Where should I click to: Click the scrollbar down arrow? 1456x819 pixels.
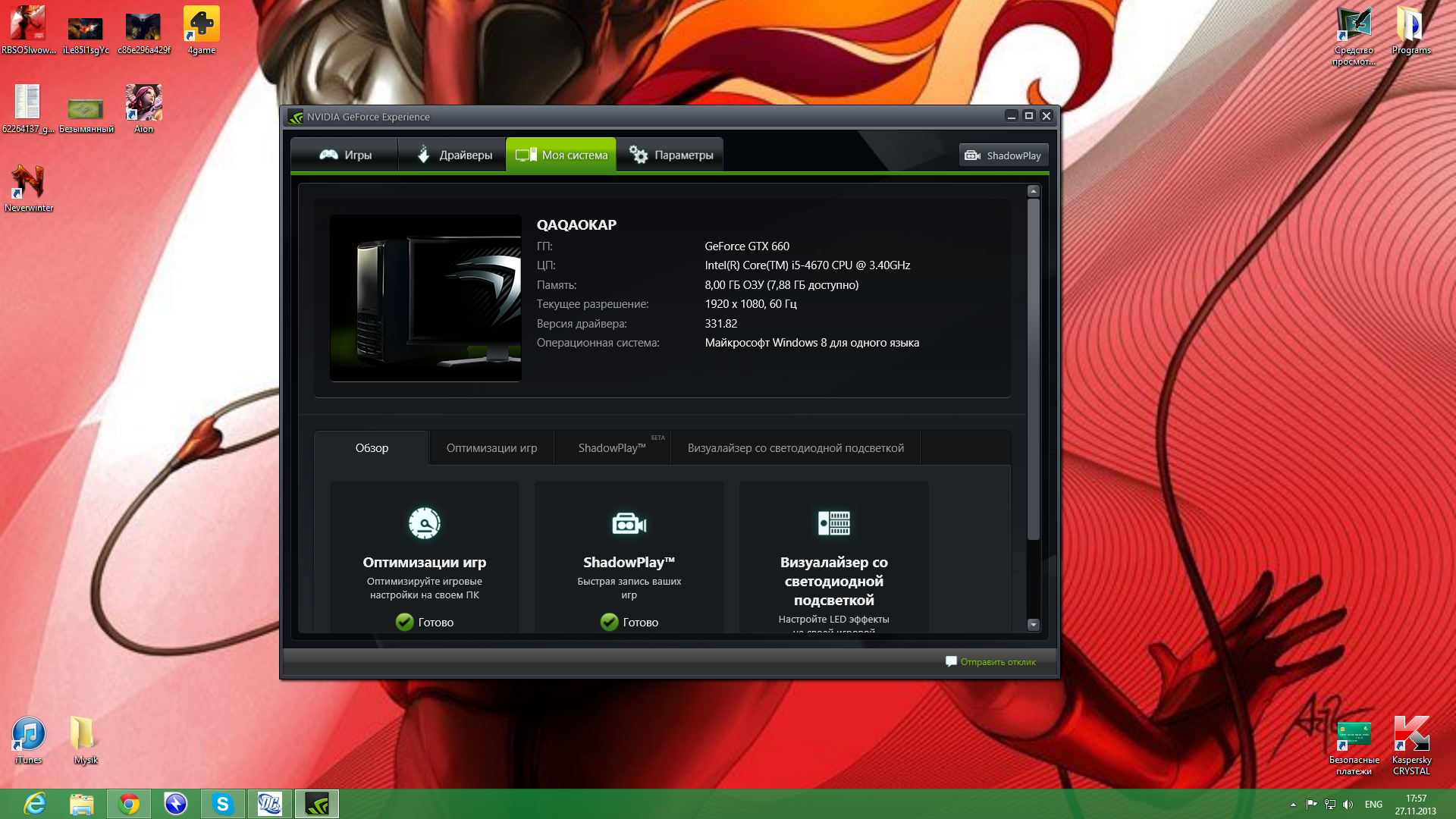pyautogui.click(x=1033, y=625)
